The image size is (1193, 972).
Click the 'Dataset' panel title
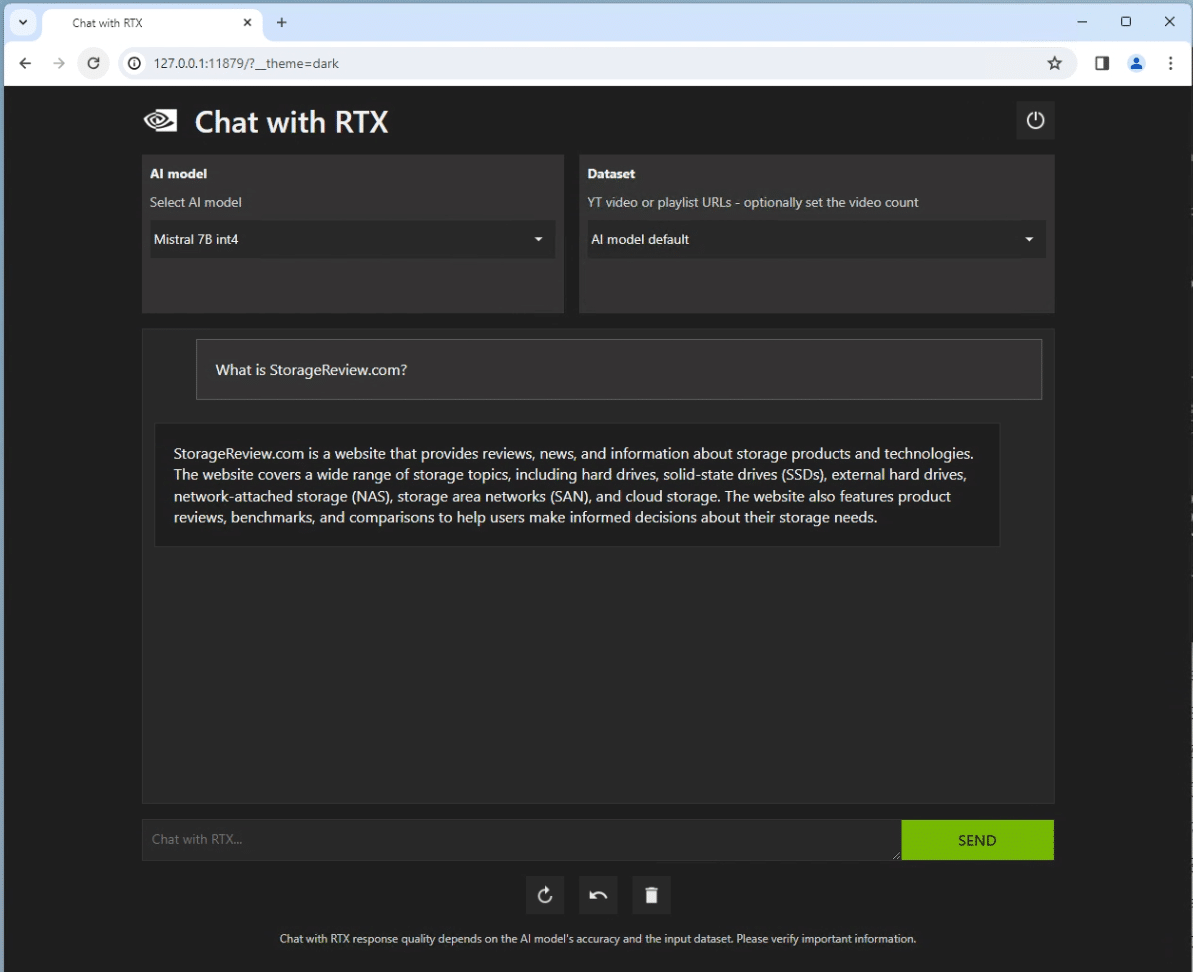tap(611, 173)
